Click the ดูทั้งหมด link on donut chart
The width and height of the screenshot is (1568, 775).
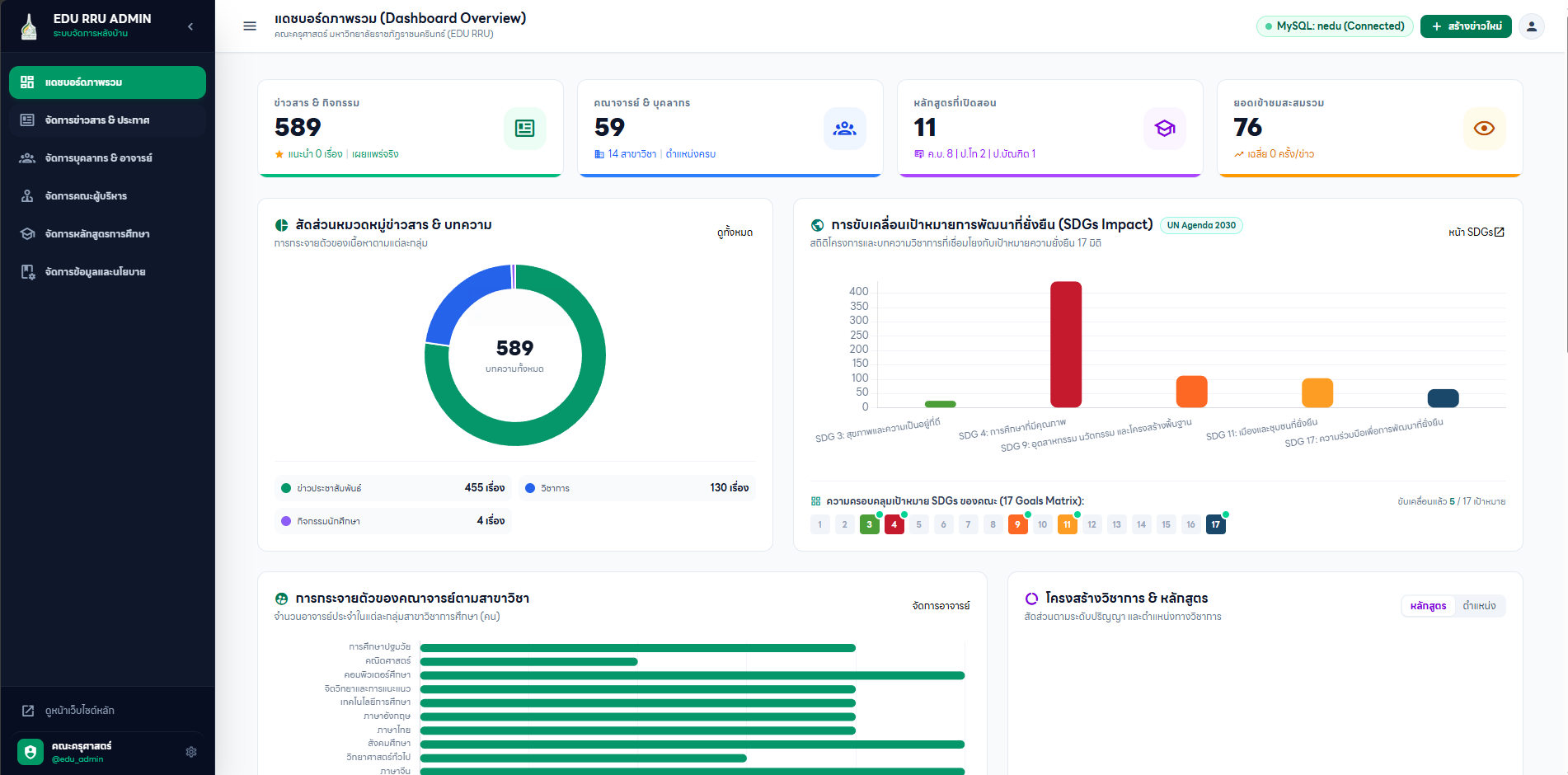click(735, 233)
